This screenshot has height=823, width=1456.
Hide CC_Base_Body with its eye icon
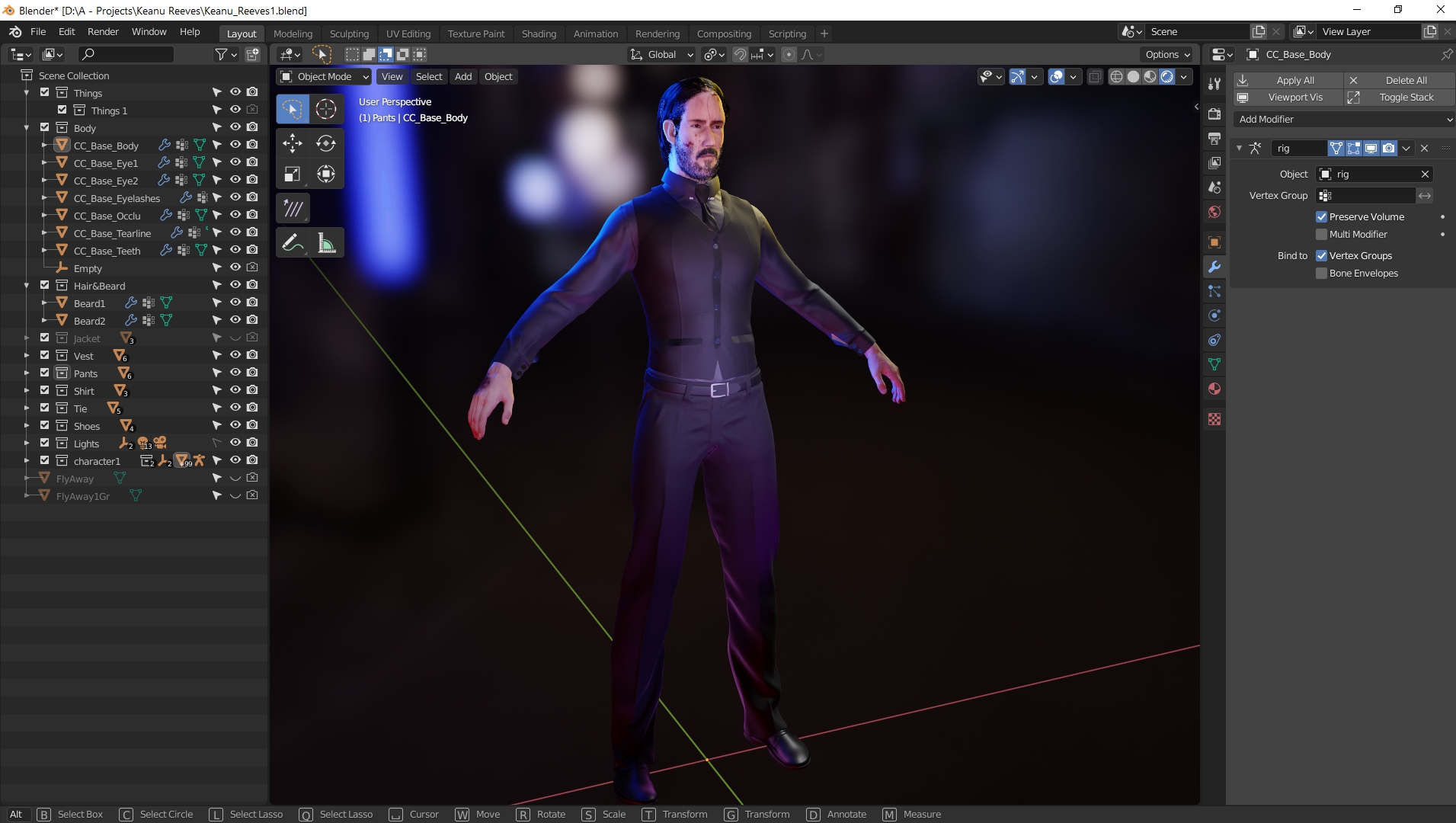pyautogui.click(x=235, y=145)
